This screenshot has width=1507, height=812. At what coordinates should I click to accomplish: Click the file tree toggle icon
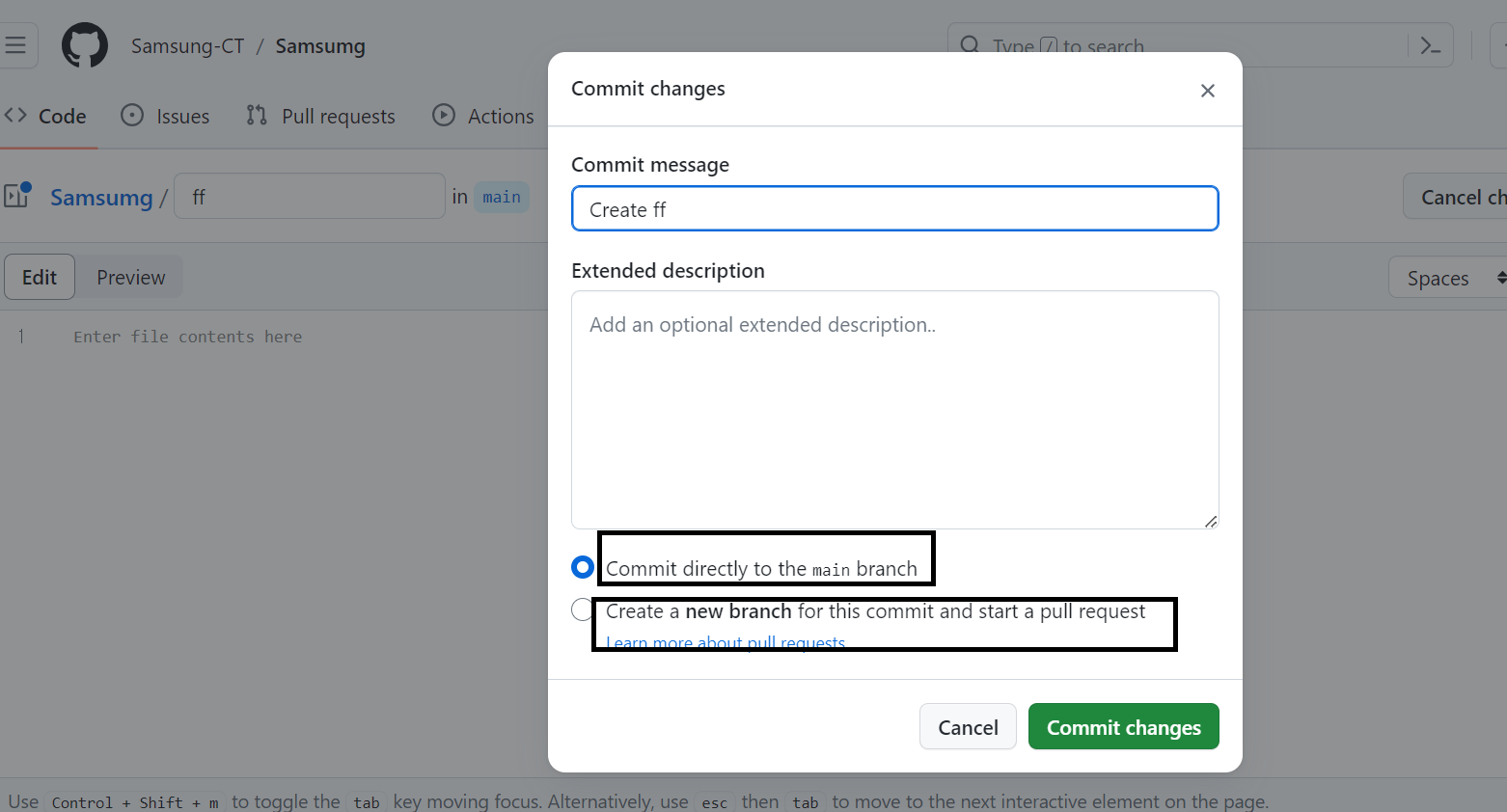pos(17,196)
